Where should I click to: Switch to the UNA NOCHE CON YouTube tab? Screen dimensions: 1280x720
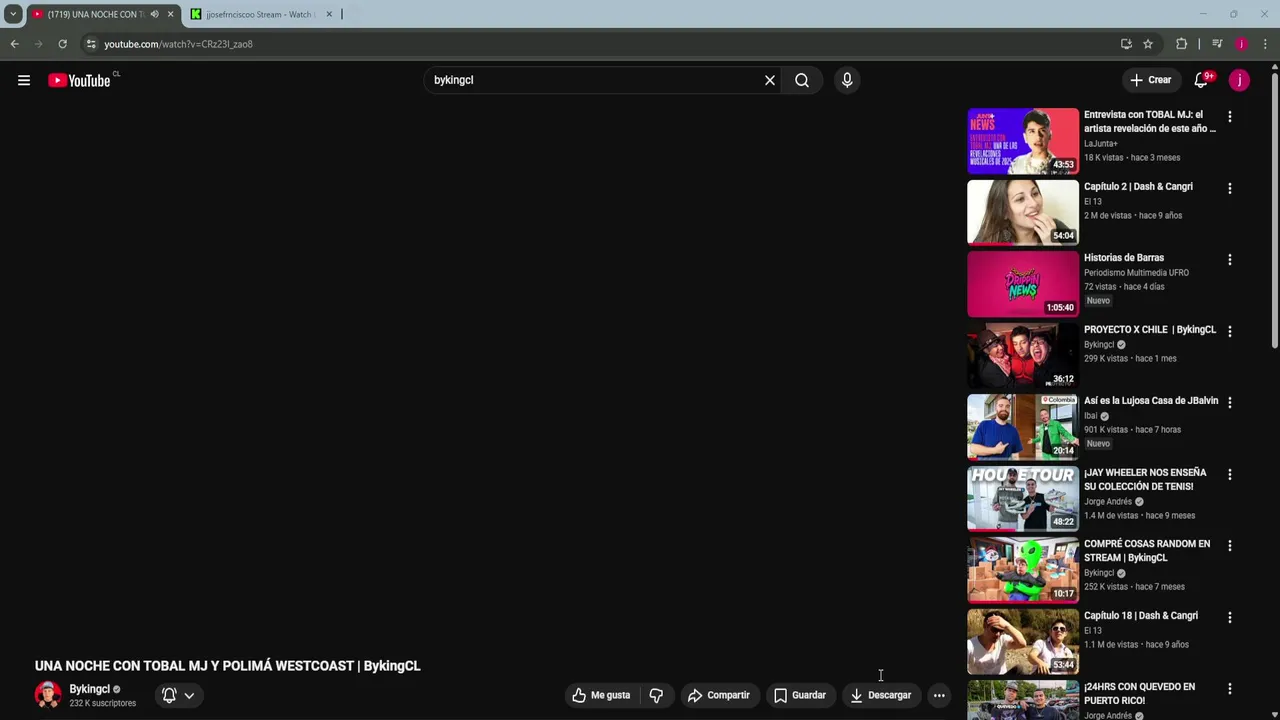coord(95,14)
